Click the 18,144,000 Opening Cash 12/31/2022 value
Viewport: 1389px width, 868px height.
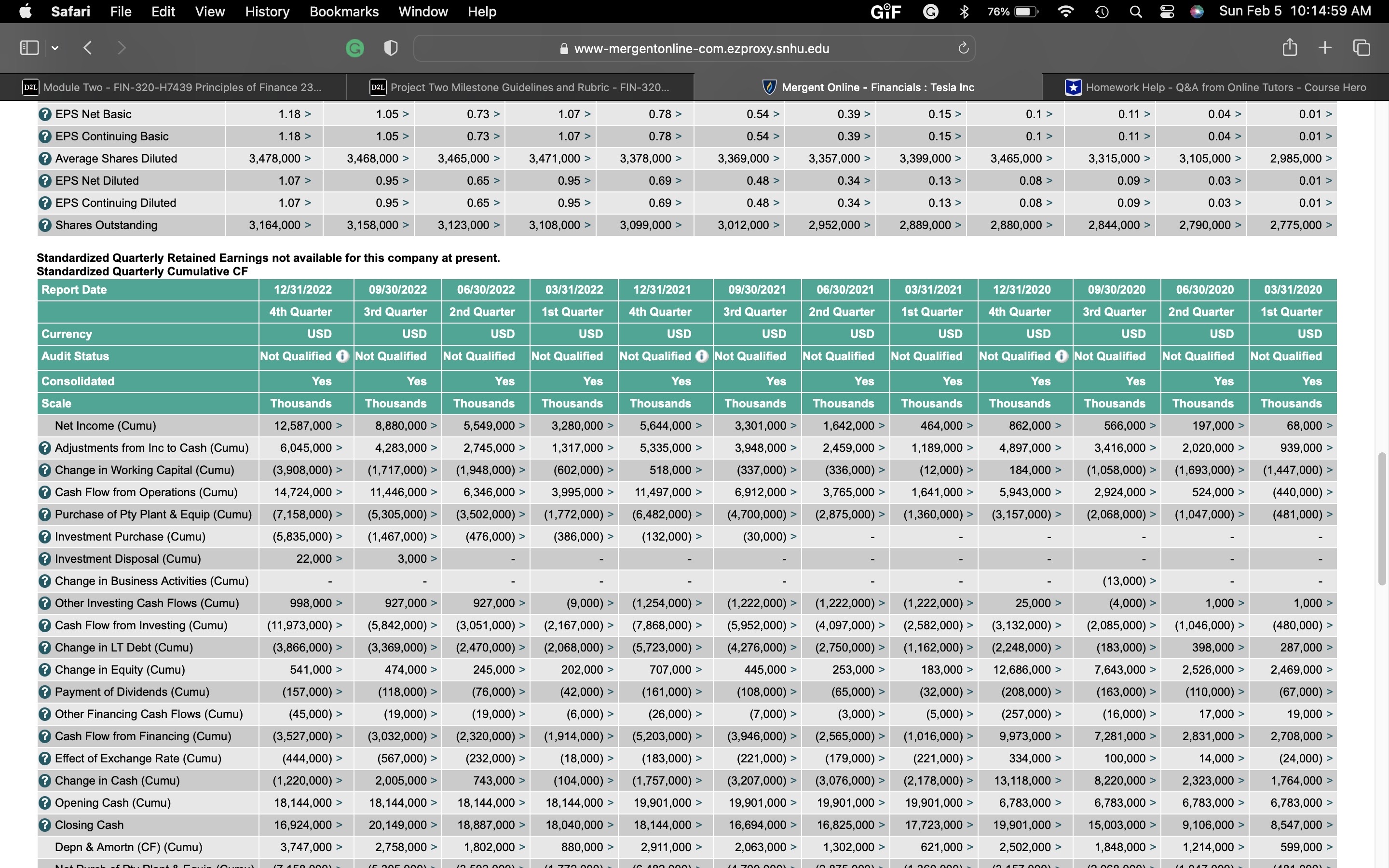click(x=303, y=803)
